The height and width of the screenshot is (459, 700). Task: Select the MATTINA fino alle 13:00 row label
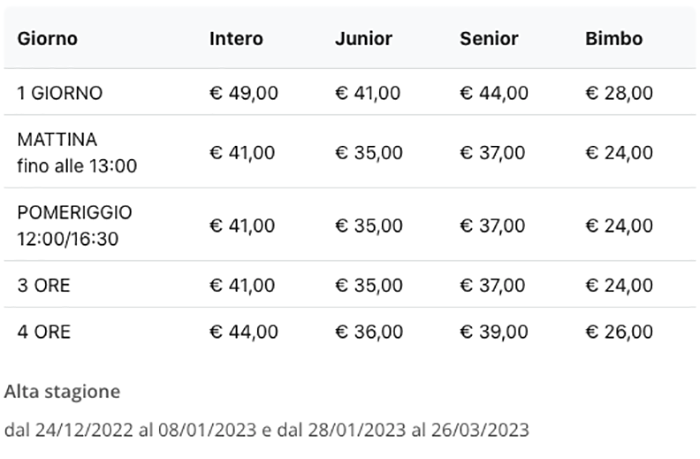(77, 152)
